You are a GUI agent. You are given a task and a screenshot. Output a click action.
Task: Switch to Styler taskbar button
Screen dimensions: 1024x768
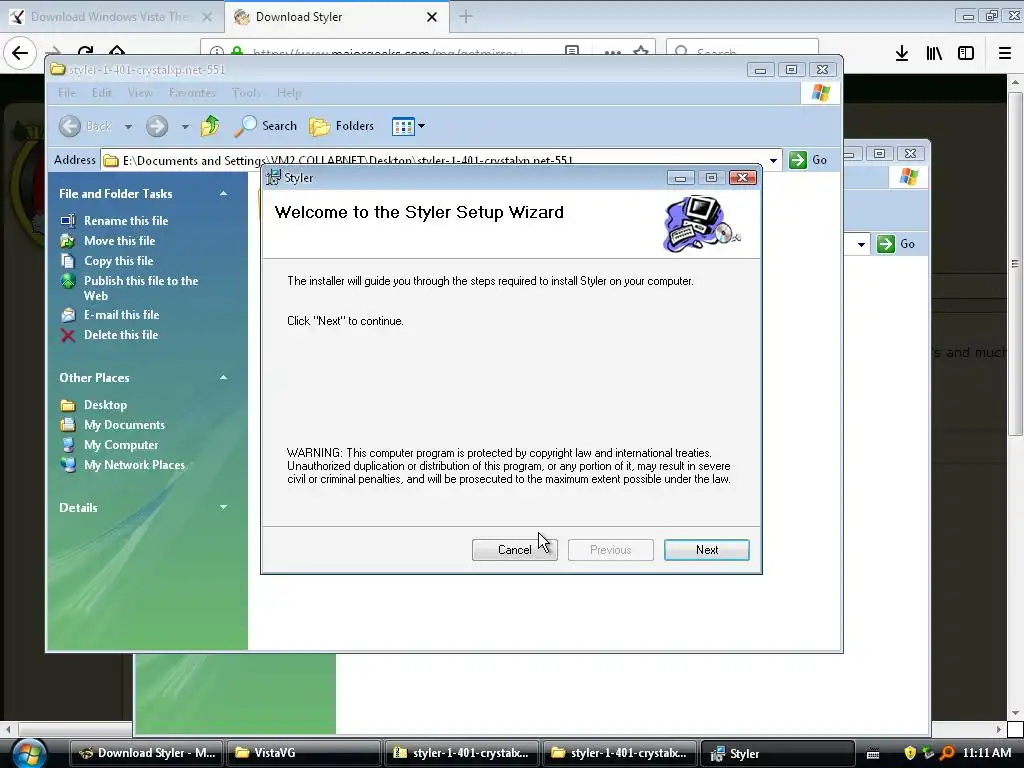click(777, 753)
